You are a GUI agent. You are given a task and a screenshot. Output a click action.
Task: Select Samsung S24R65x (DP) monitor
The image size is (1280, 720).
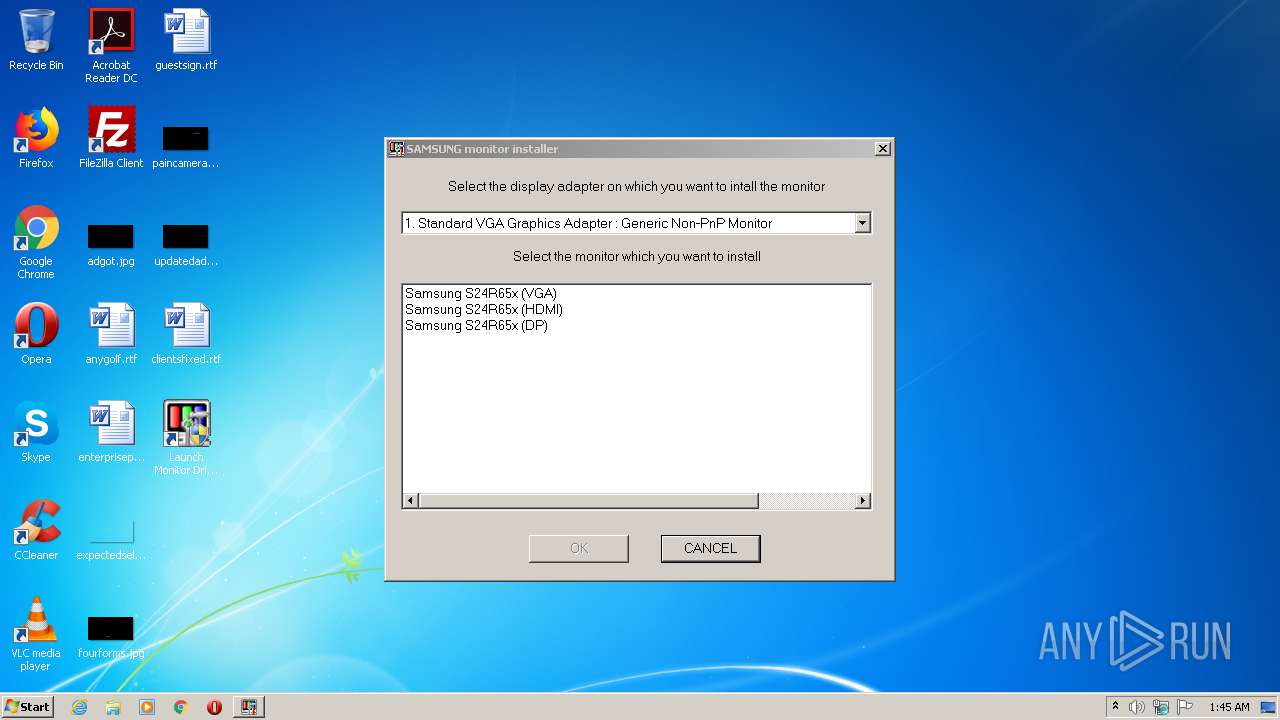click(x=476, y=326)
